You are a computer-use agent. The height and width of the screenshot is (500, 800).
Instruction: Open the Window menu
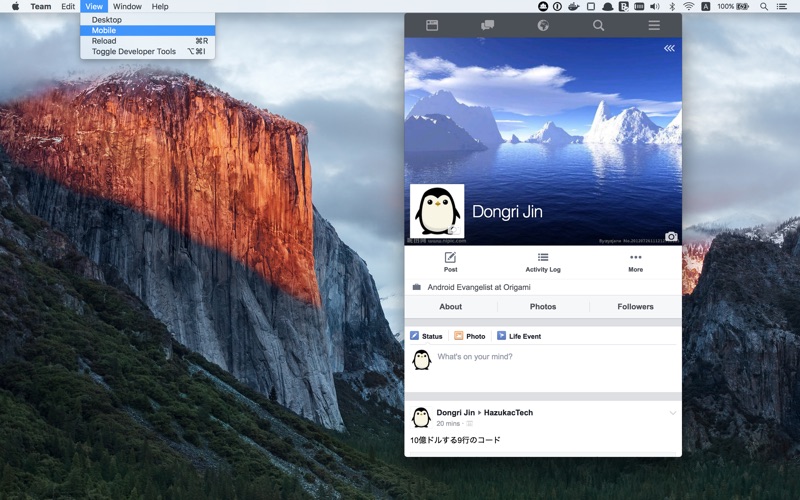pos(127,6)
